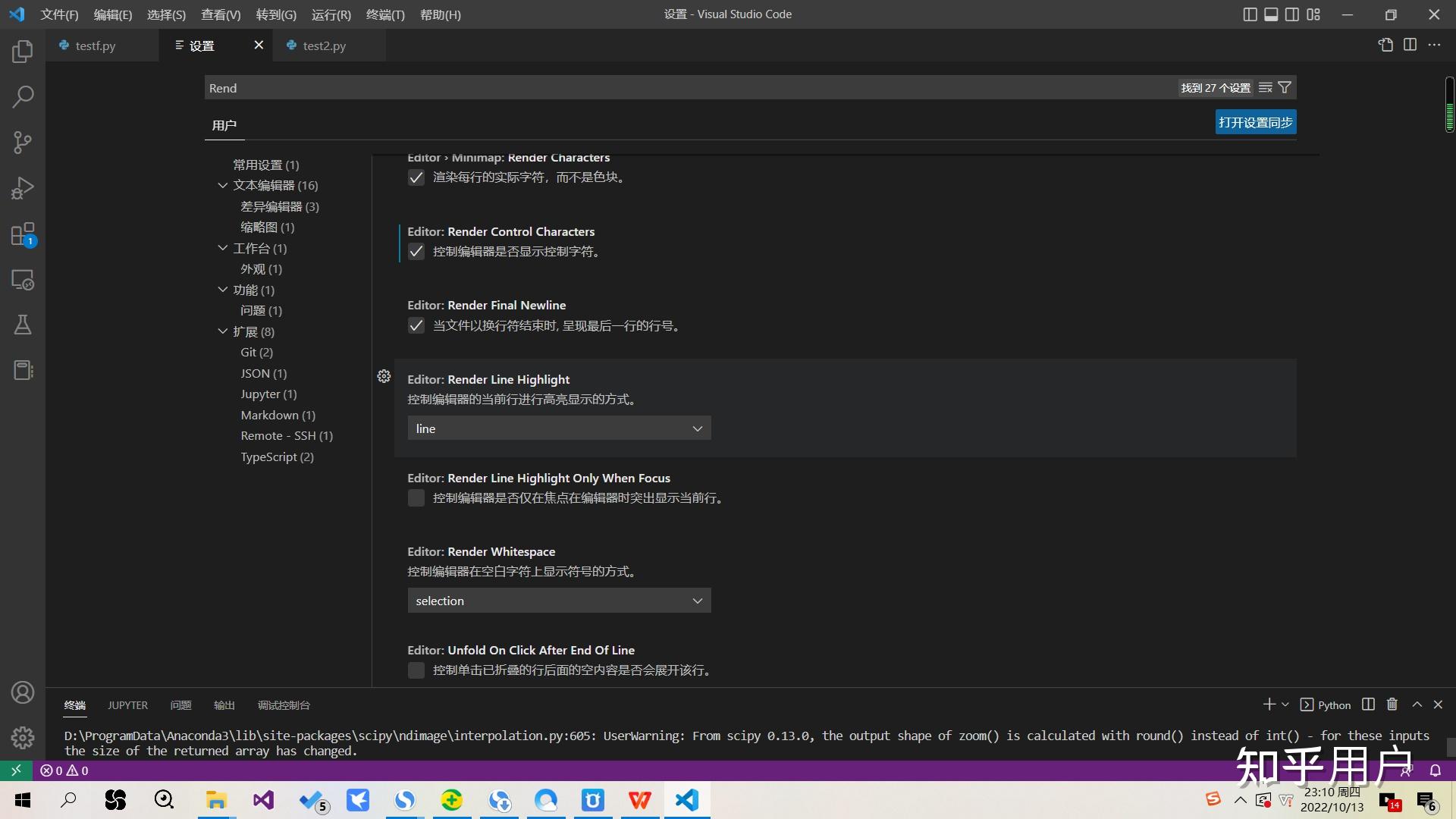This screenshot has width=1456, height=819.
Task: Disable the Render Final Newline checkbox
Action: pyautogui.click(x=416, y=325)
